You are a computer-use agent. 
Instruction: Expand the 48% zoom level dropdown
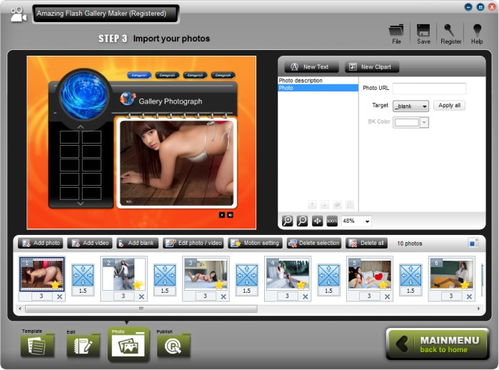[356, 221]
